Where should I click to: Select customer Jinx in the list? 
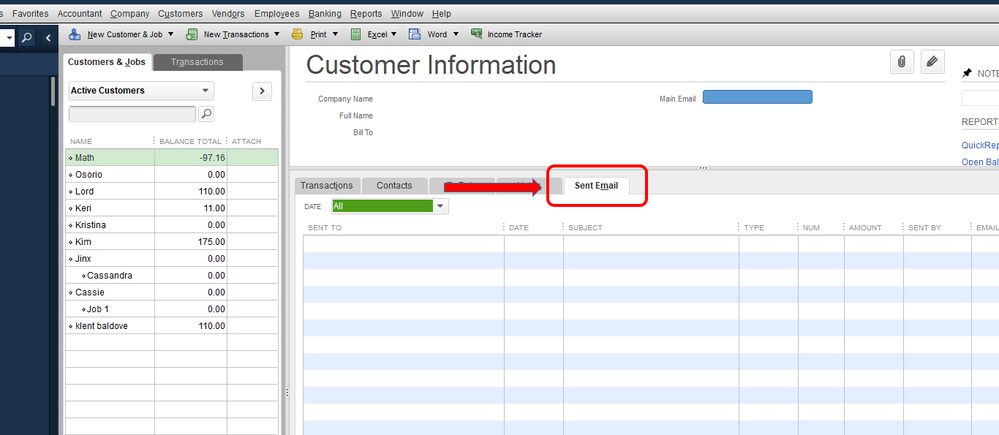pos(172,259)
